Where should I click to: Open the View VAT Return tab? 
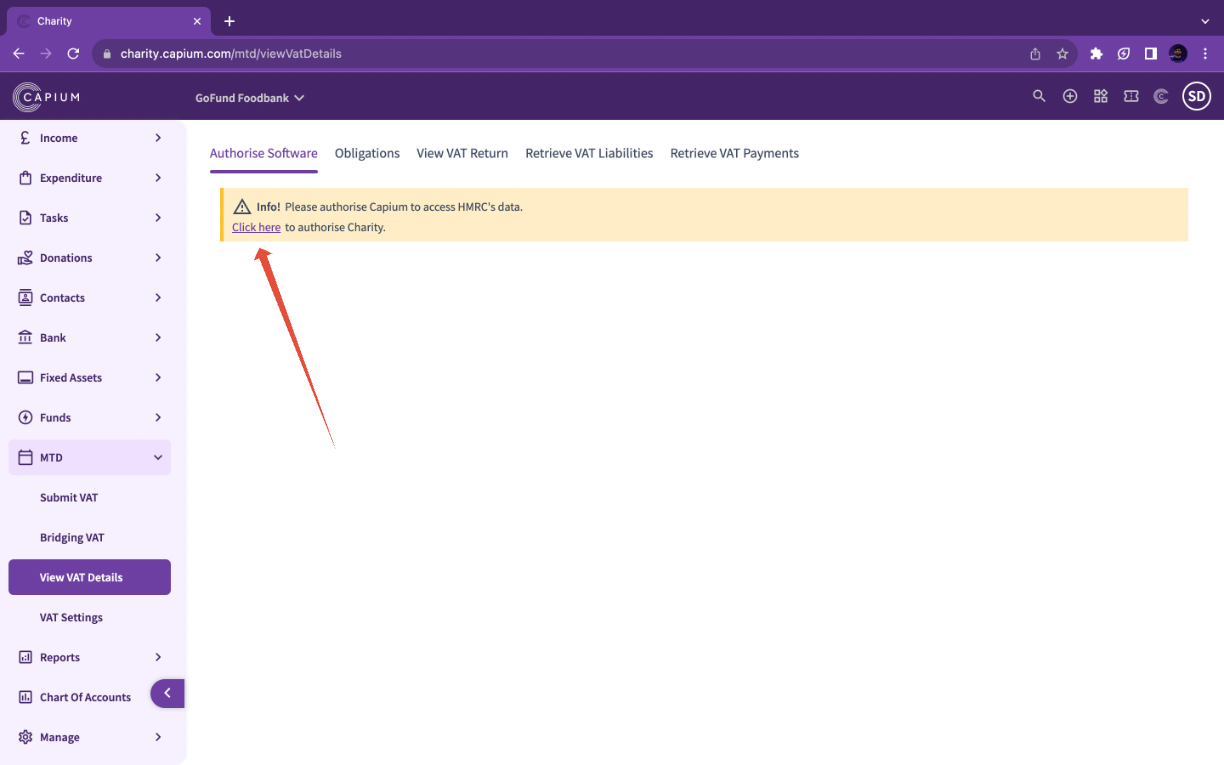click(x=462, y=153)
